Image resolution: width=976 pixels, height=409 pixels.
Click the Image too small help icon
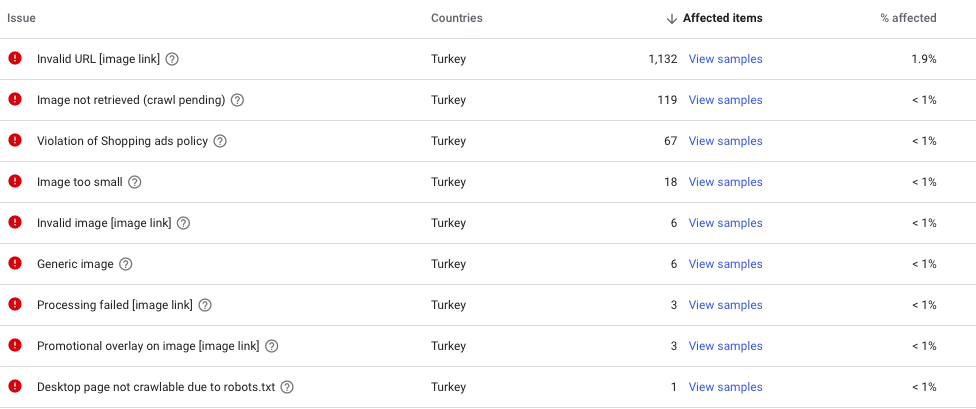(134, 182)
